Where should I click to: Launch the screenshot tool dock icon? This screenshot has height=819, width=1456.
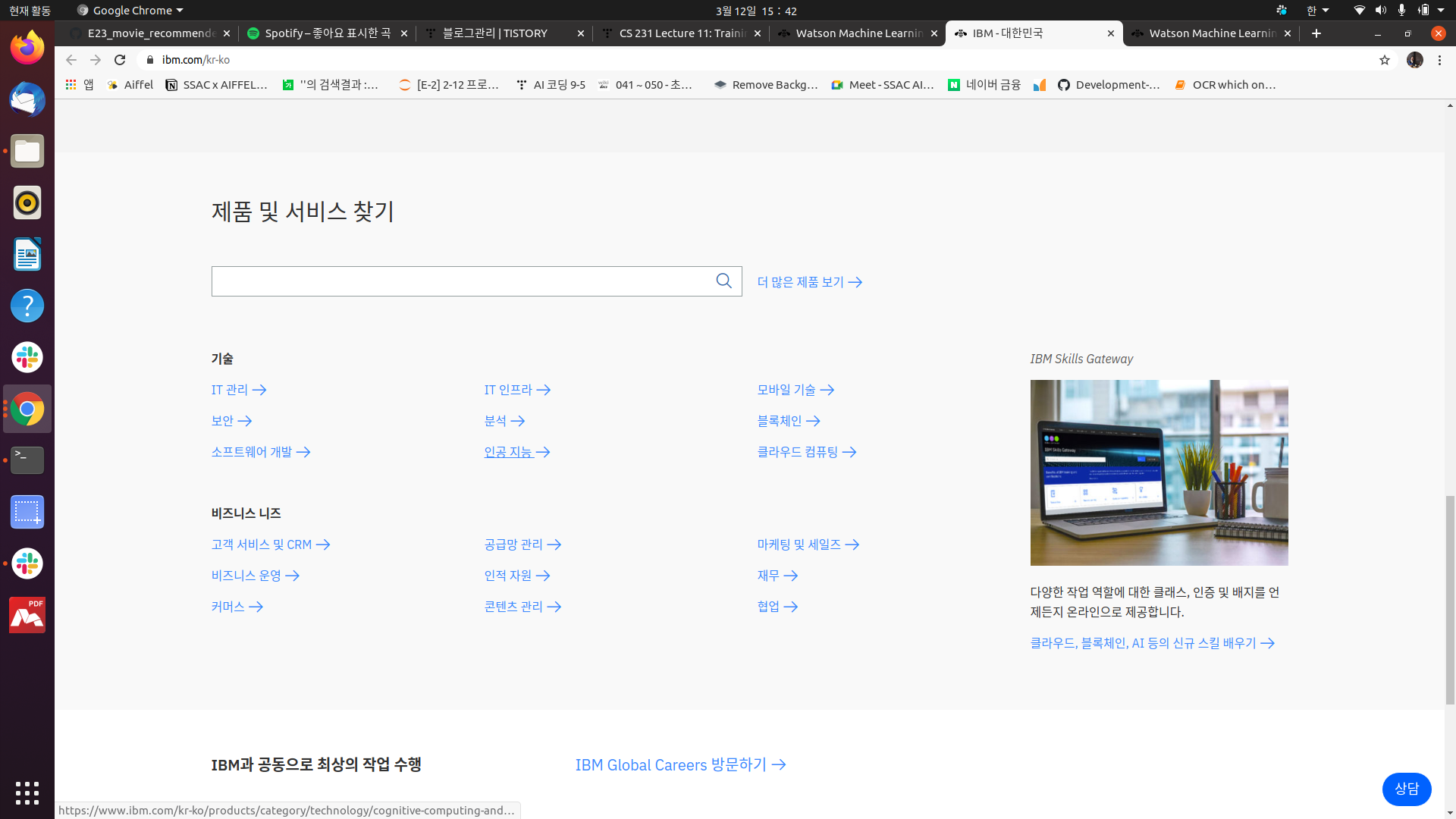pyautogui.click(x=27, y=512)
